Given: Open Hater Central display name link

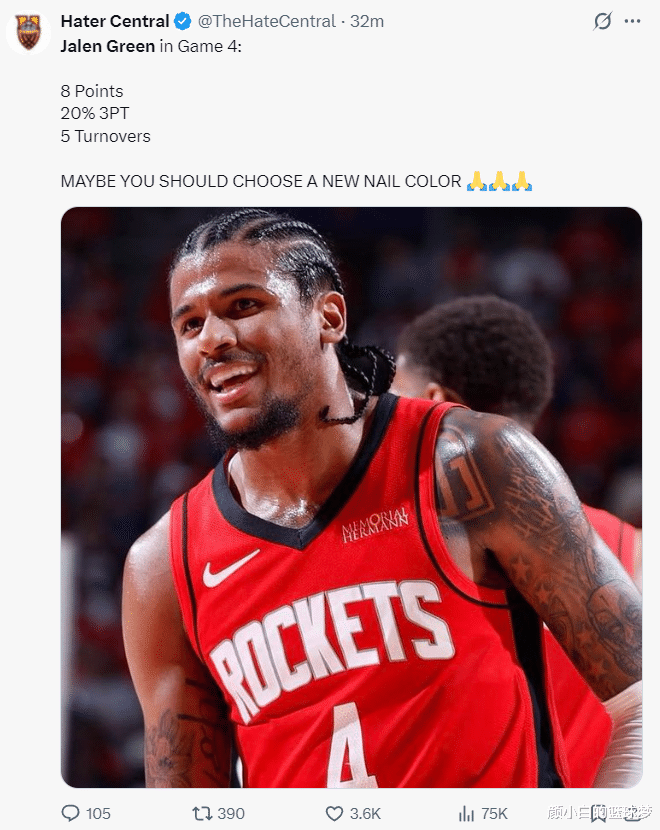Looking at the screenshot, I should [x=115, y=21].
